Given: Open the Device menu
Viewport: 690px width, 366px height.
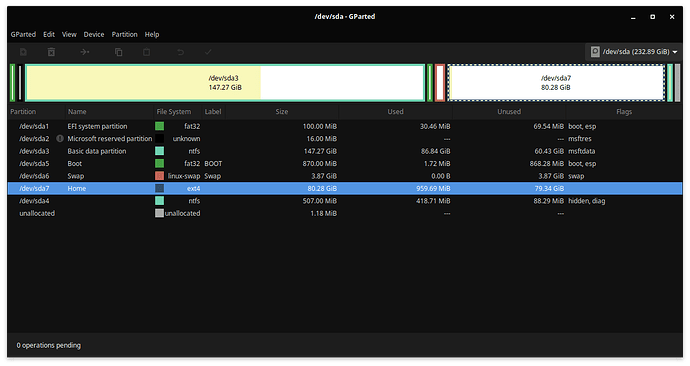Looking at the screenshot, I should click(x=94, y=34).
